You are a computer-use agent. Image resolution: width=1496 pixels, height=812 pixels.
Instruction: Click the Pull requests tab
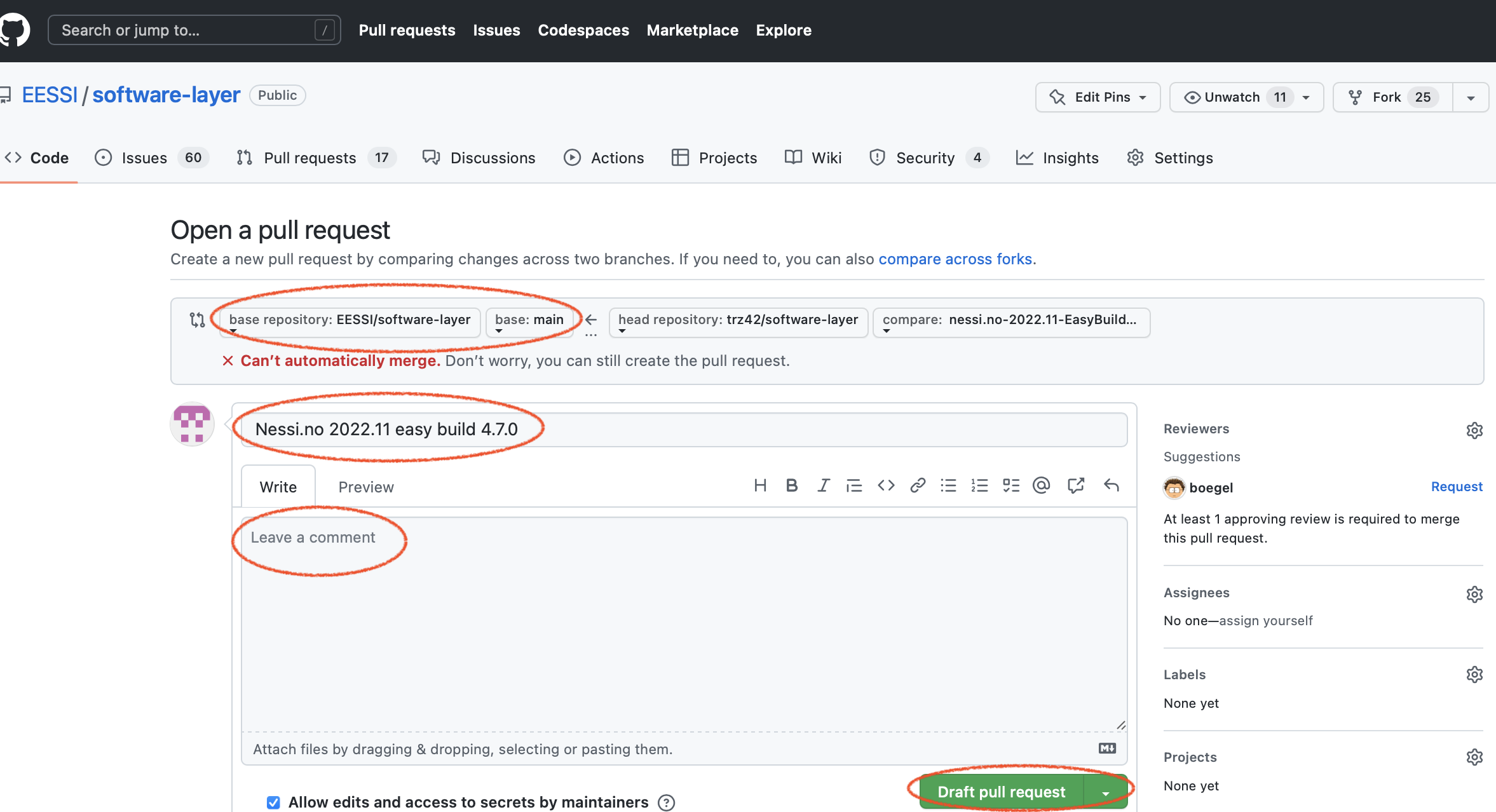(309, 157)
